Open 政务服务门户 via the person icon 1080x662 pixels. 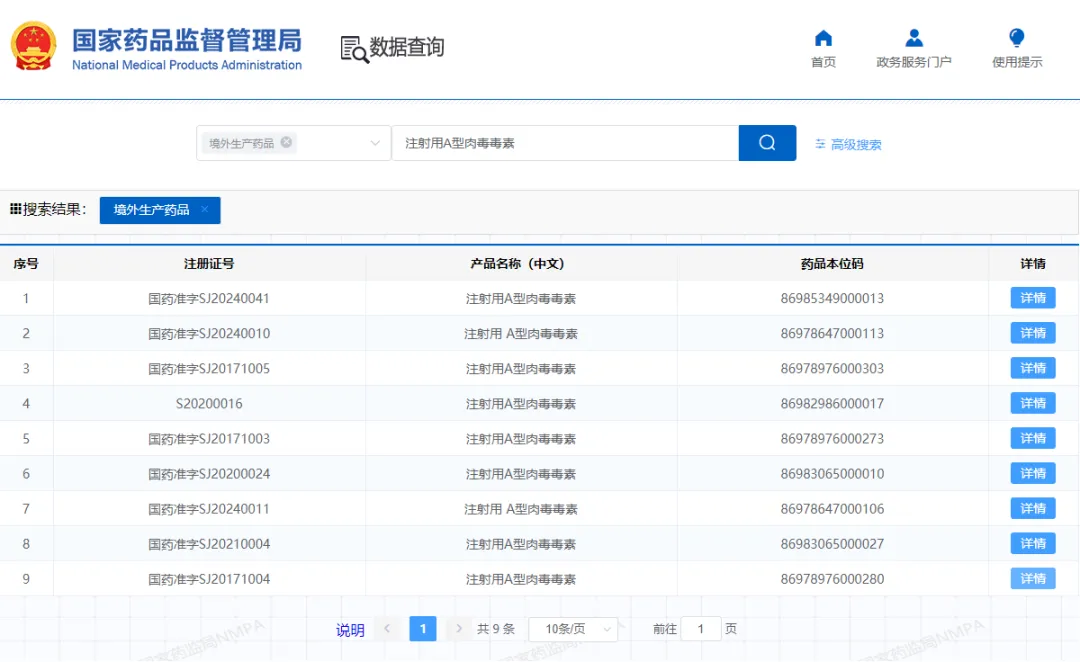[x=913, y=38]
